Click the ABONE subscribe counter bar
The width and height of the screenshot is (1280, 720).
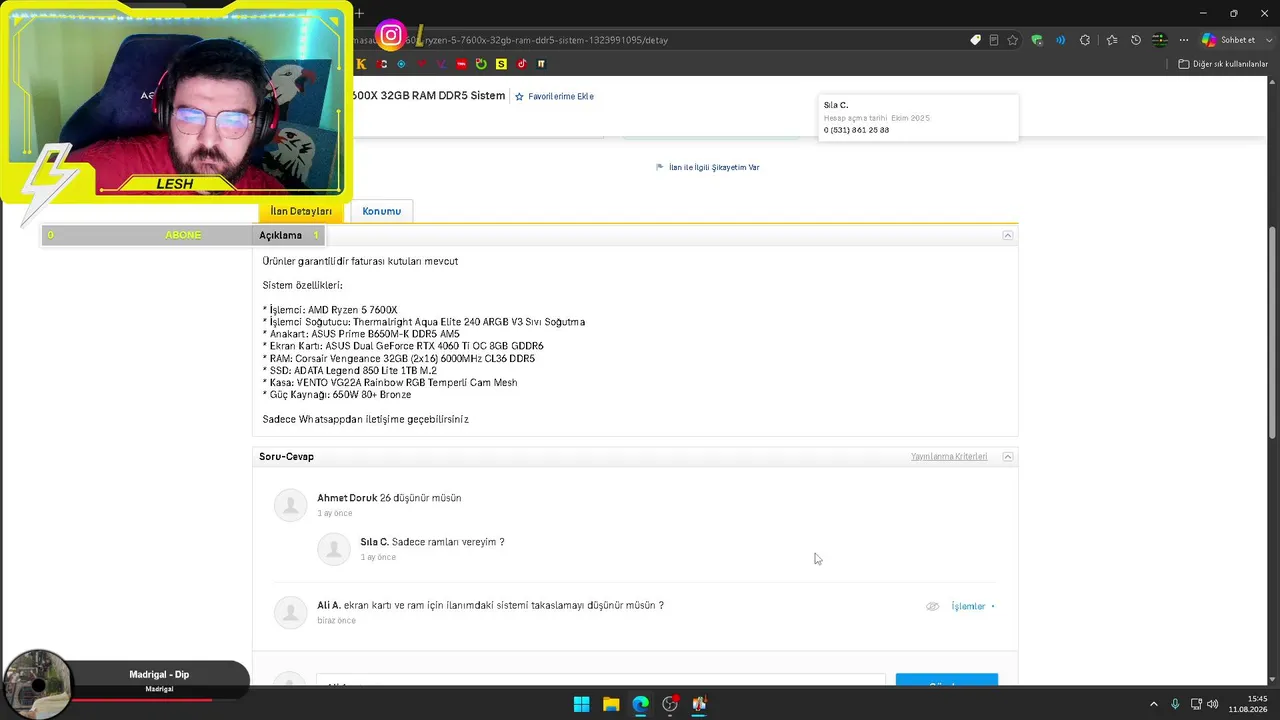point(183,235)
